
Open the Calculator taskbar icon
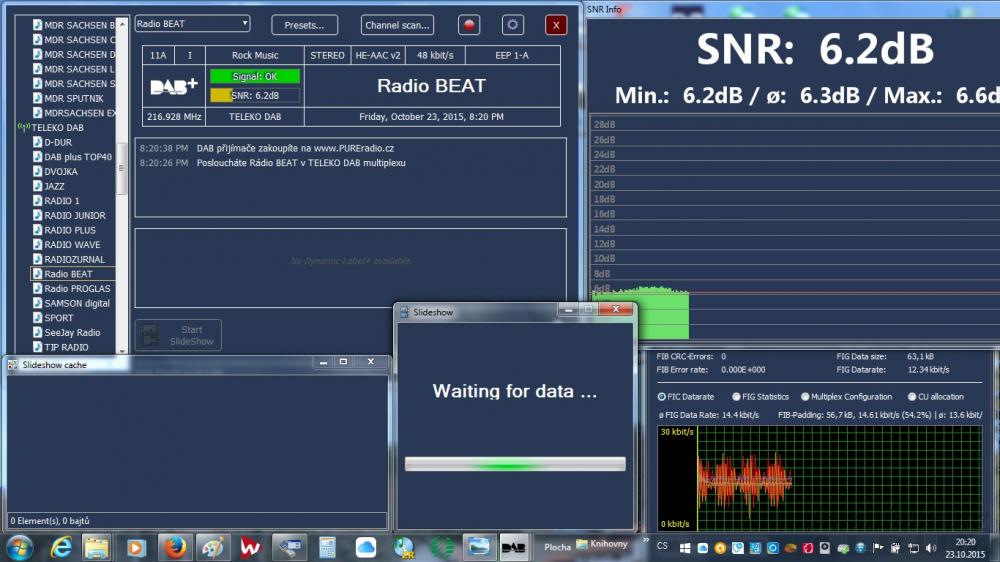[327, 547]
